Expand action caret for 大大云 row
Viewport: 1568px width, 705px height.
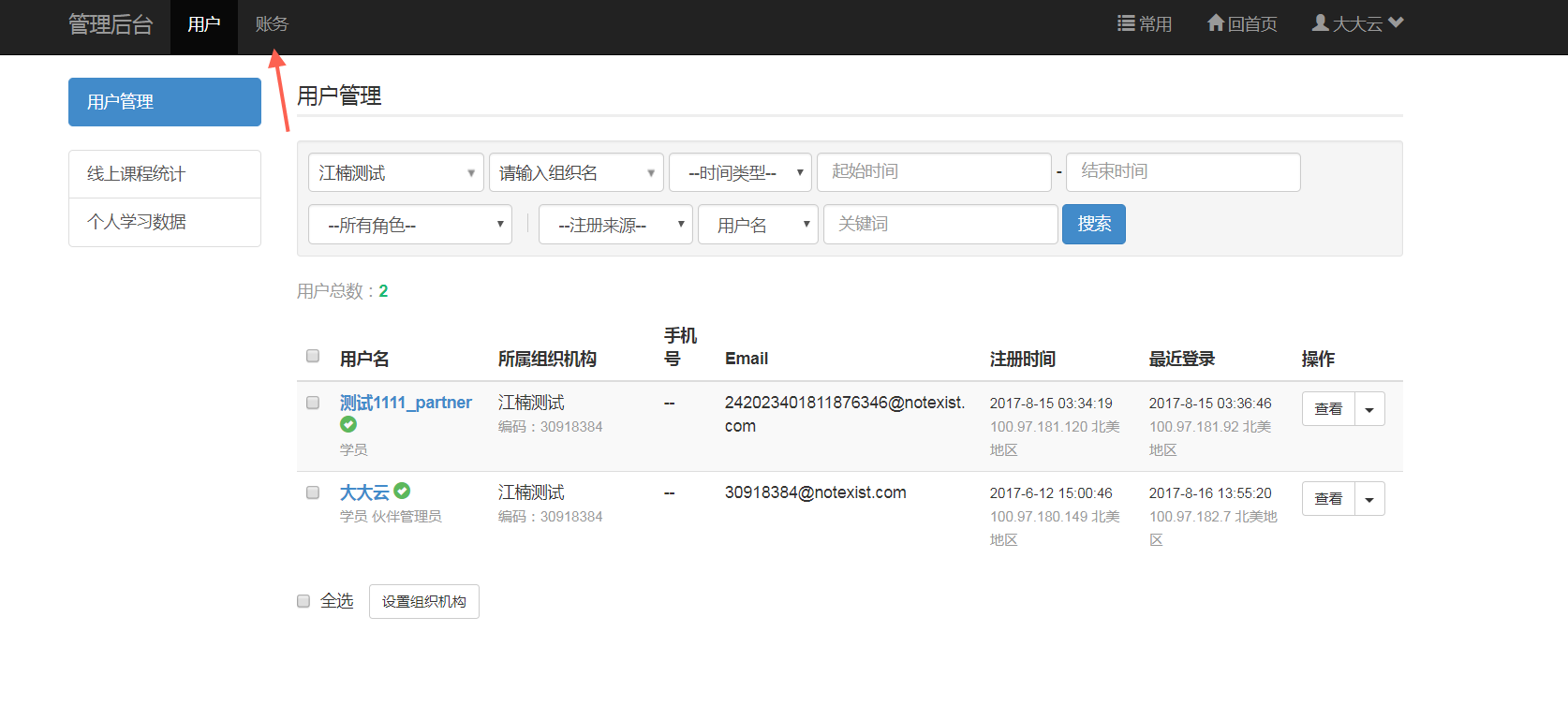pos(1369,499)
